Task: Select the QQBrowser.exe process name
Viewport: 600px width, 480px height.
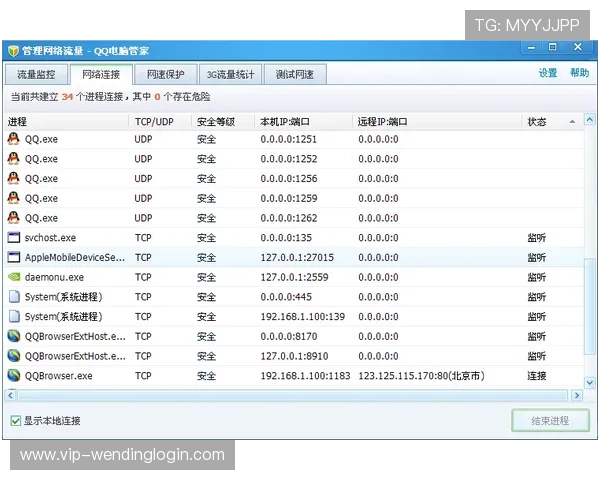Action: click(59, 376)
